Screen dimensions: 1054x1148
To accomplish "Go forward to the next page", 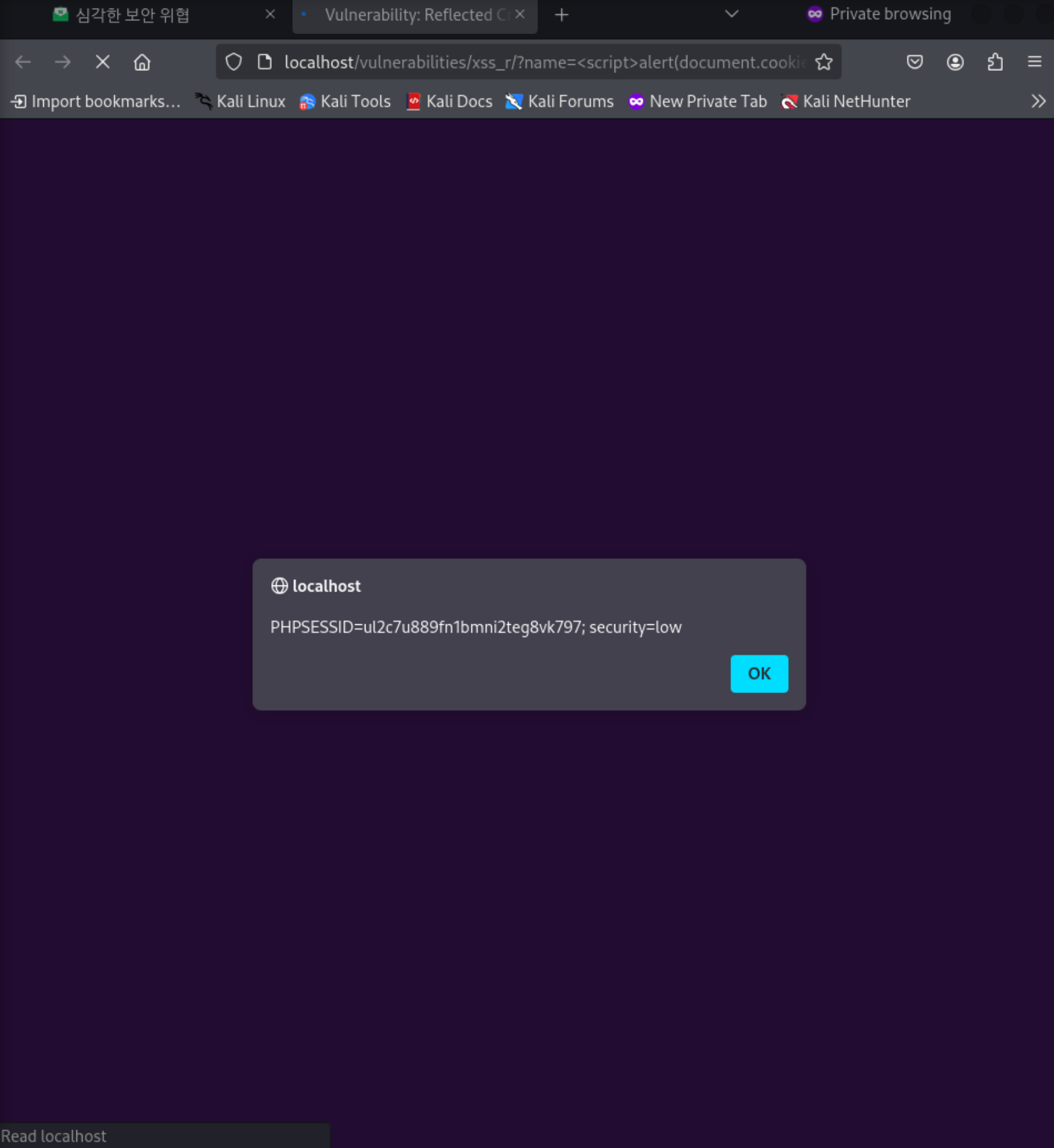I will tap(62, 62).
